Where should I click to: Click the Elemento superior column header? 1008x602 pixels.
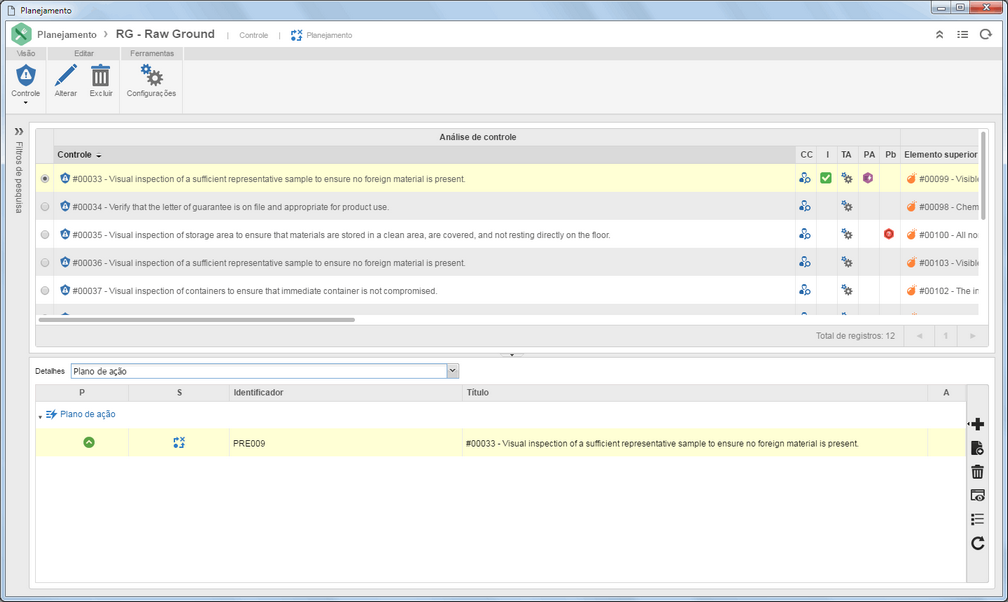click(x=940, y=154)
